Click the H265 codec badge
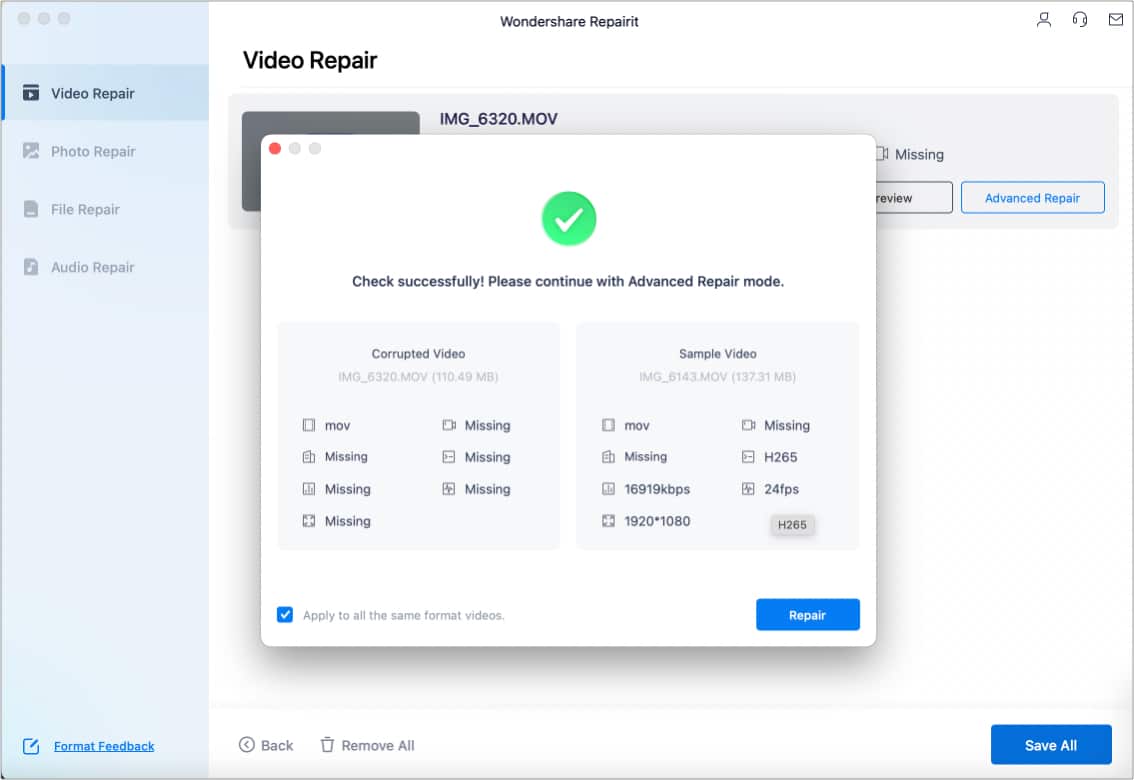 click(x=792, y=524)
